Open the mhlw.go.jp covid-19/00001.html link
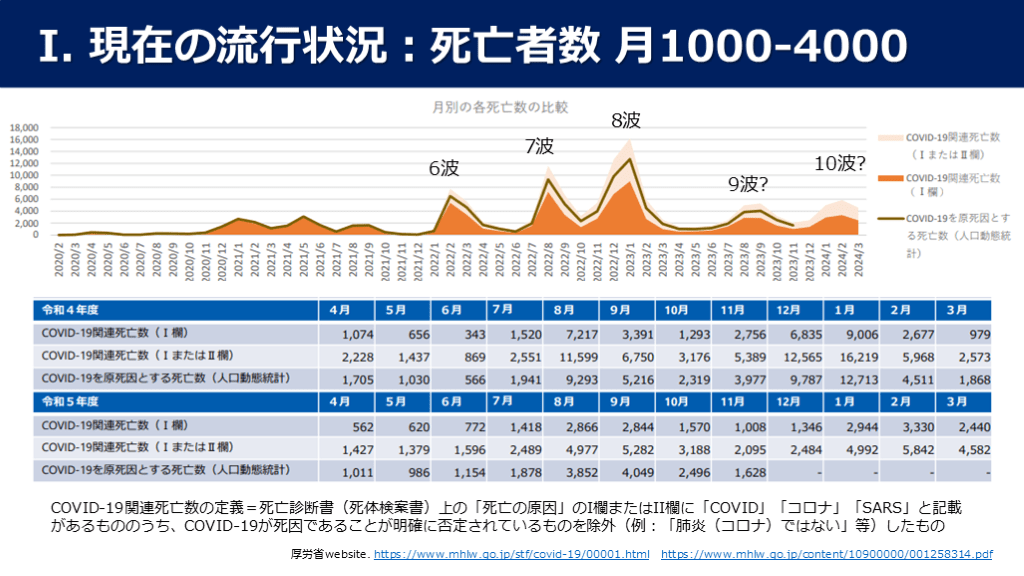 click(x=511, y=554)
